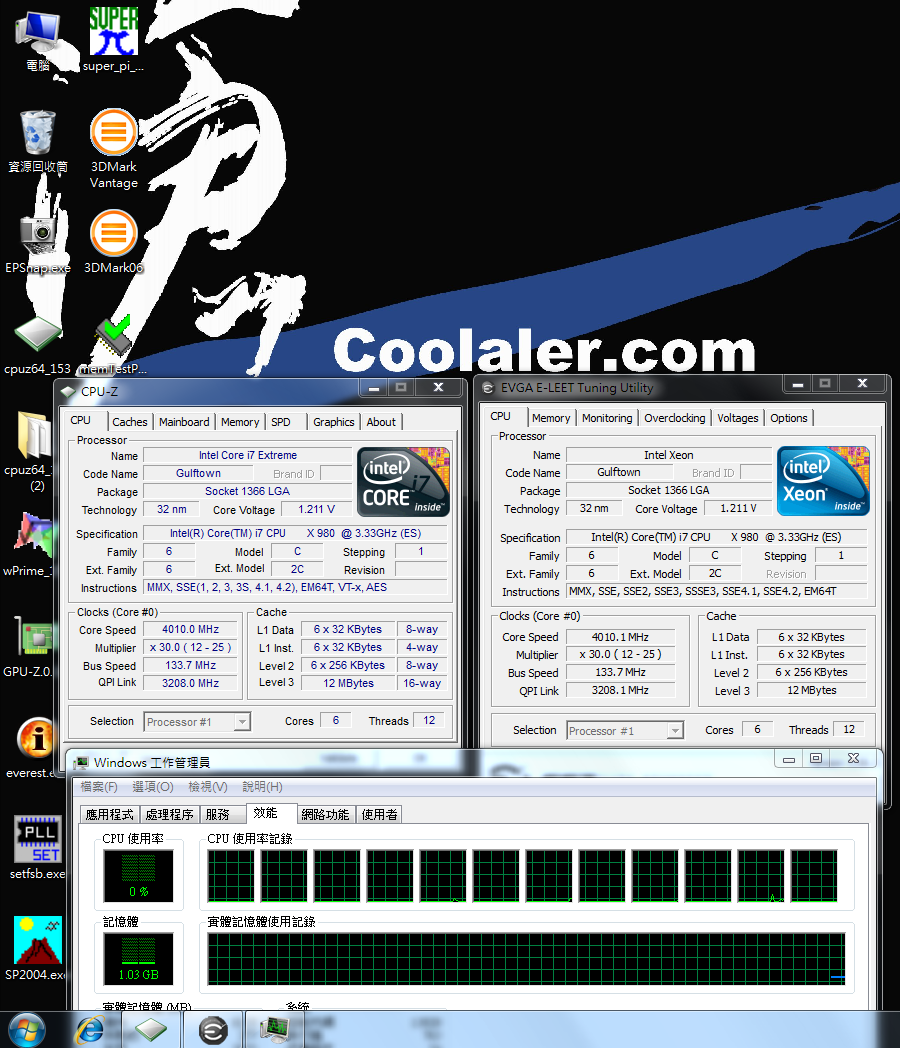The height and width of the screenshot is (1048, 900).
Task: Click the CPU-Z Instructions list field
Action: coord(295,587)
